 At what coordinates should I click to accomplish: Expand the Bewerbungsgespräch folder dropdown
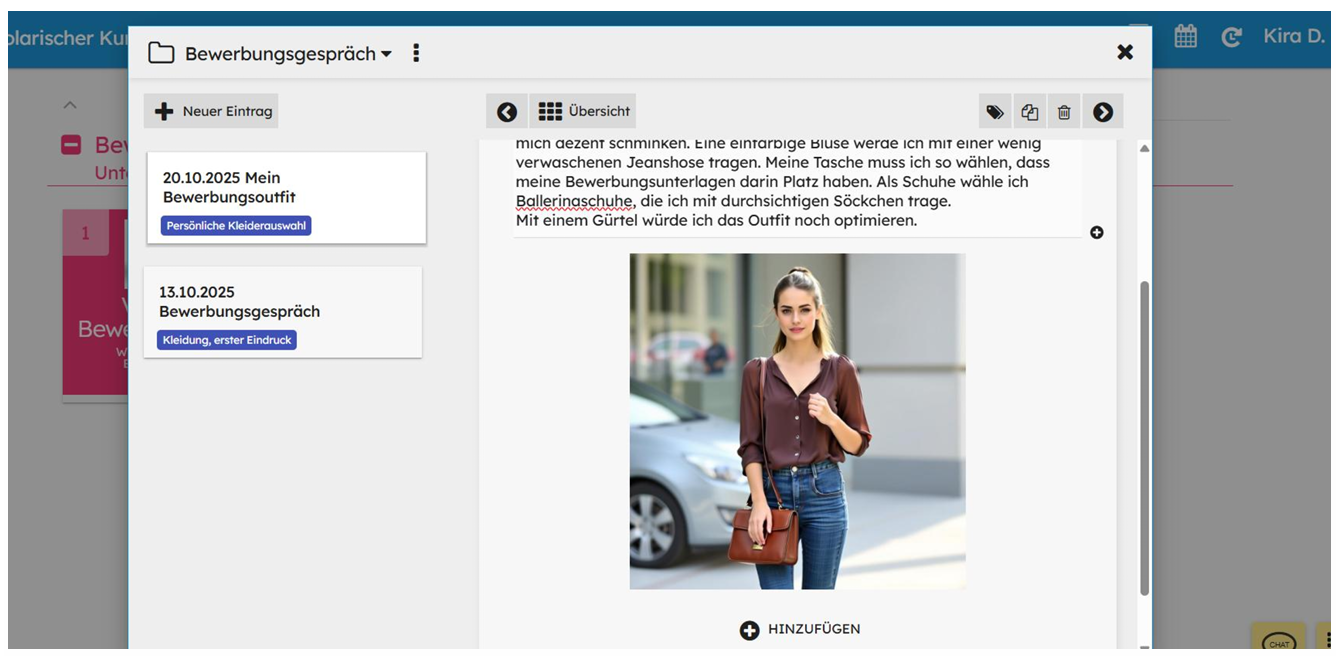click(386, 54)
